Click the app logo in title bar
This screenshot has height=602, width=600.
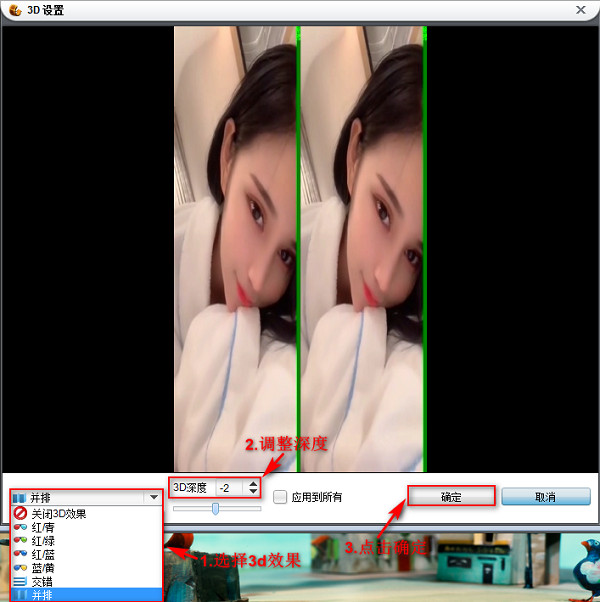click(15, 10)
